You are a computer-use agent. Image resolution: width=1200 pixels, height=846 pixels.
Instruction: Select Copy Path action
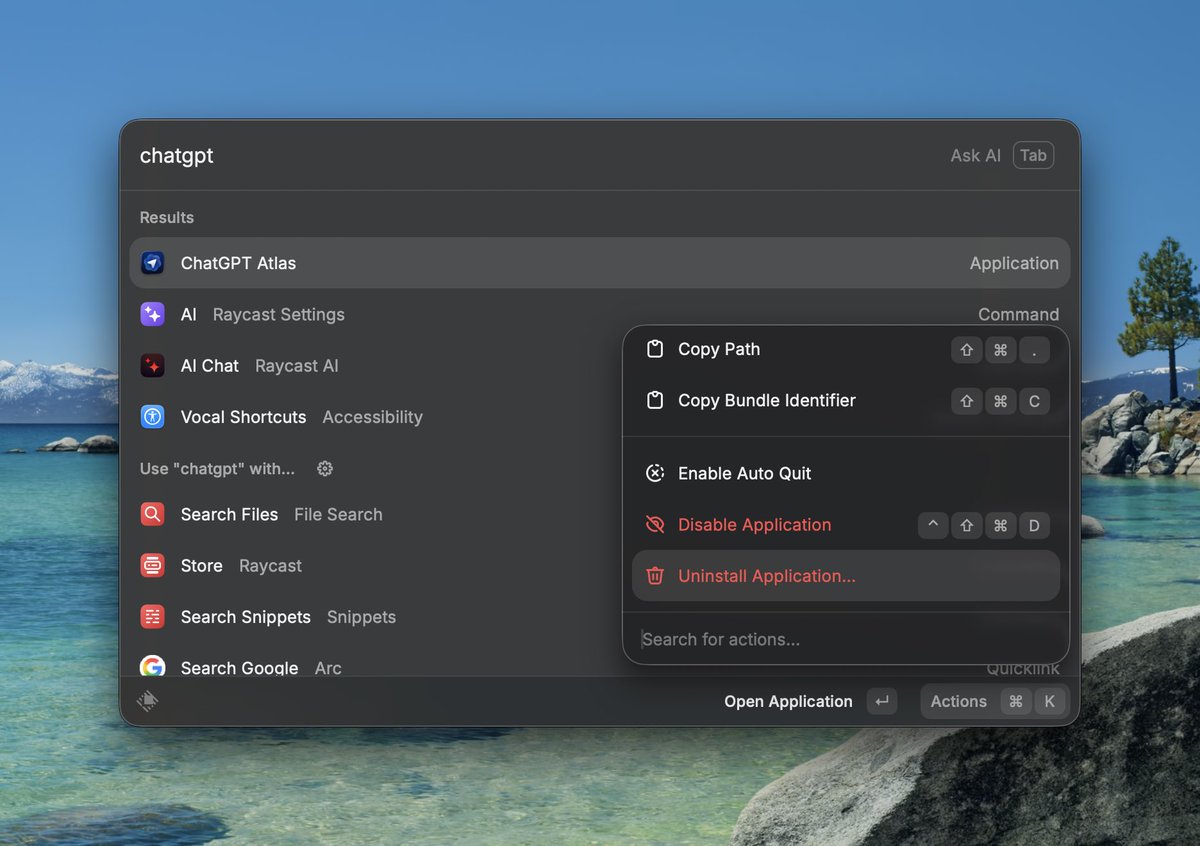tap(846, 349)
